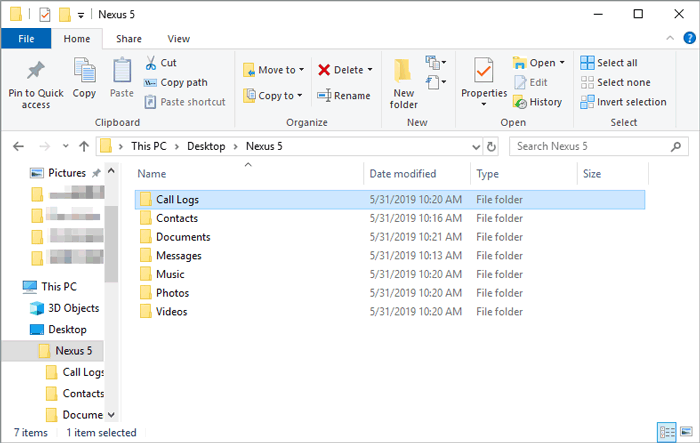This screenshot has width=700, height=443.
Task: Sort by Size column header
Action: coord(592,174)
